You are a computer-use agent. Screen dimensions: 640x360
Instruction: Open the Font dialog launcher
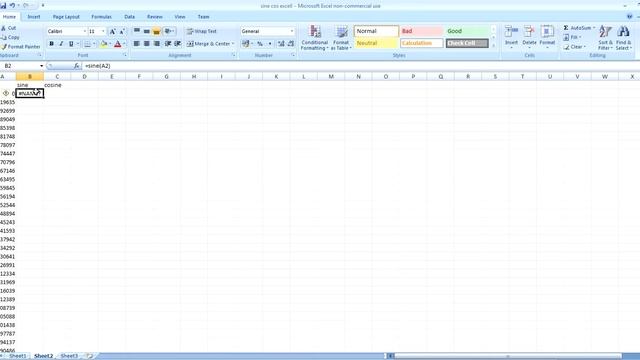pos(124,55)
